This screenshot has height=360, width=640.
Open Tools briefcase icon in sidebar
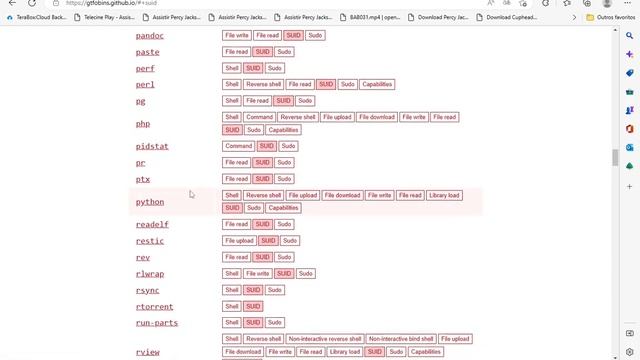pyautogui.click(x=629, y=92)
